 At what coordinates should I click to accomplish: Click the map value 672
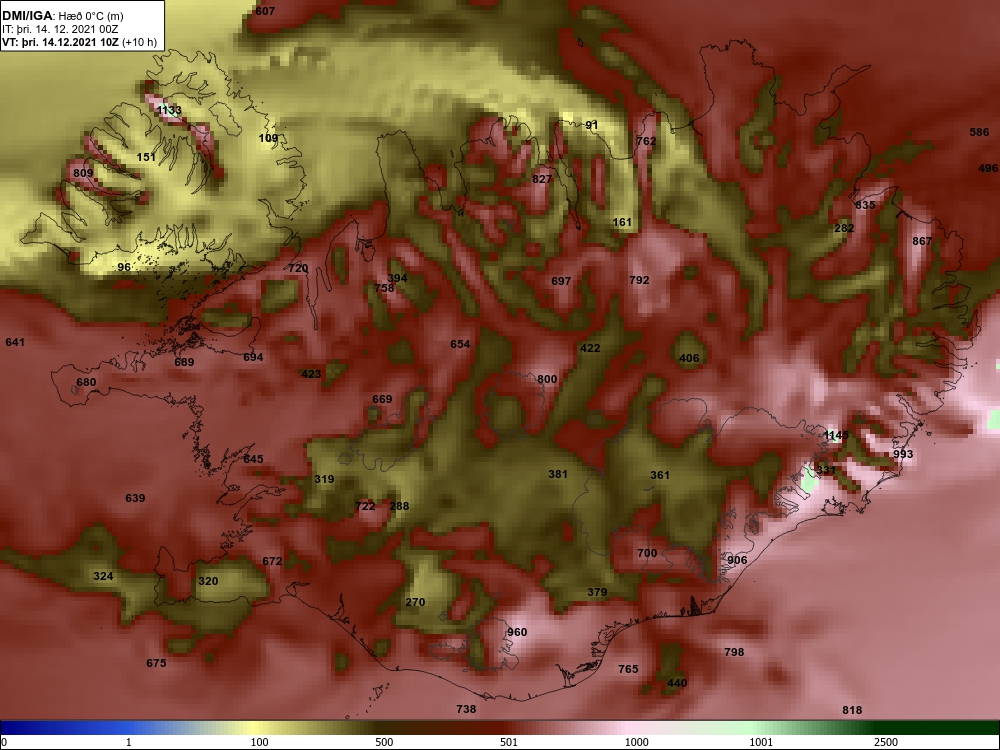[x=272, y=561]
